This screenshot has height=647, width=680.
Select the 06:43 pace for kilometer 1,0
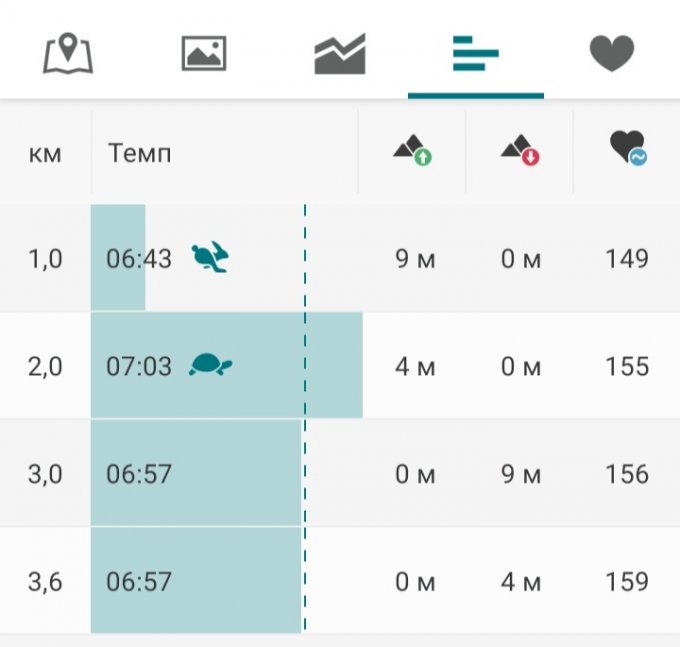click(139, 259)
